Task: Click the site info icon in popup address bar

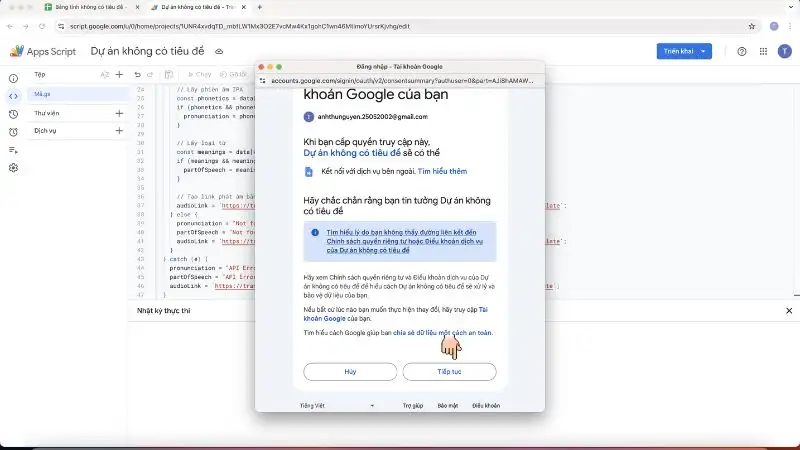Action: click(x=263, y=81)
